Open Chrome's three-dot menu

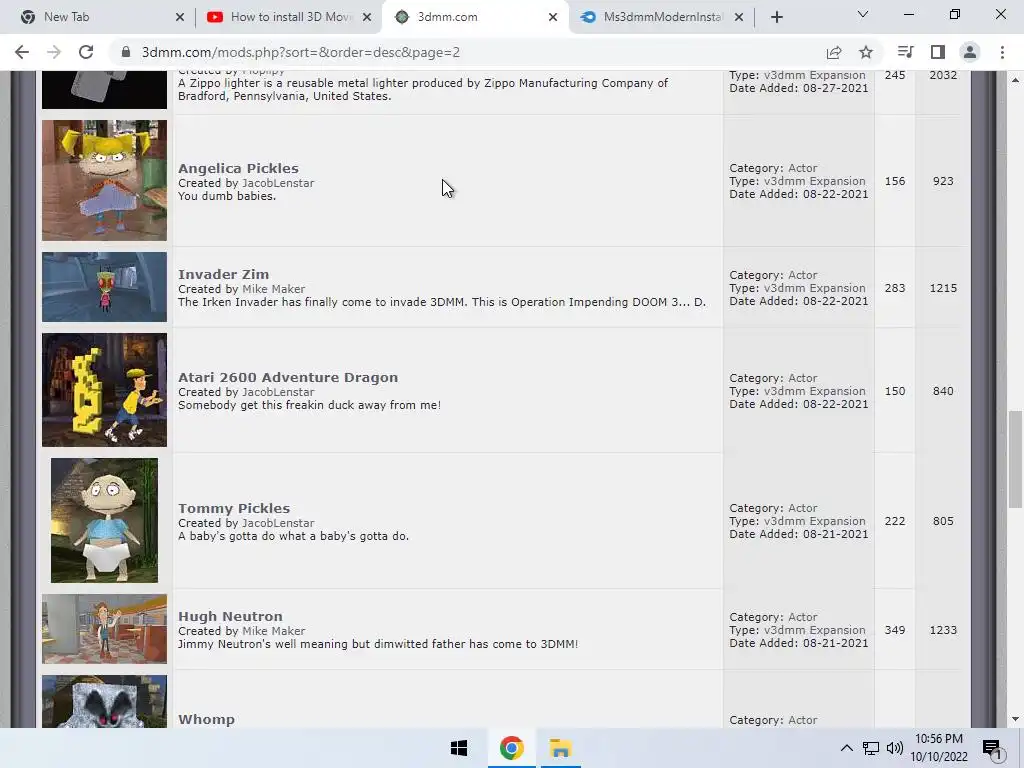pyautogui.click(x=1002, y=52)
